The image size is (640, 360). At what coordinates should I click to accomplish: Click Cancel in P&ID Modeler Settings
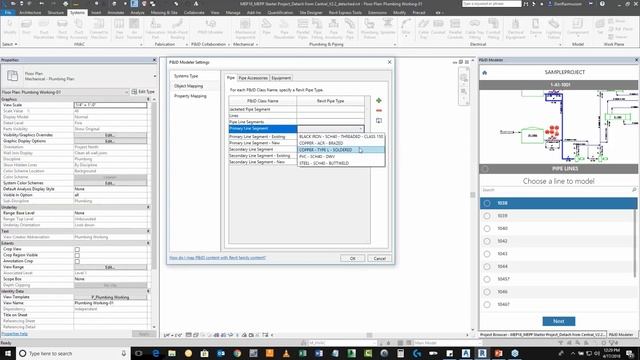coord(379,258)
